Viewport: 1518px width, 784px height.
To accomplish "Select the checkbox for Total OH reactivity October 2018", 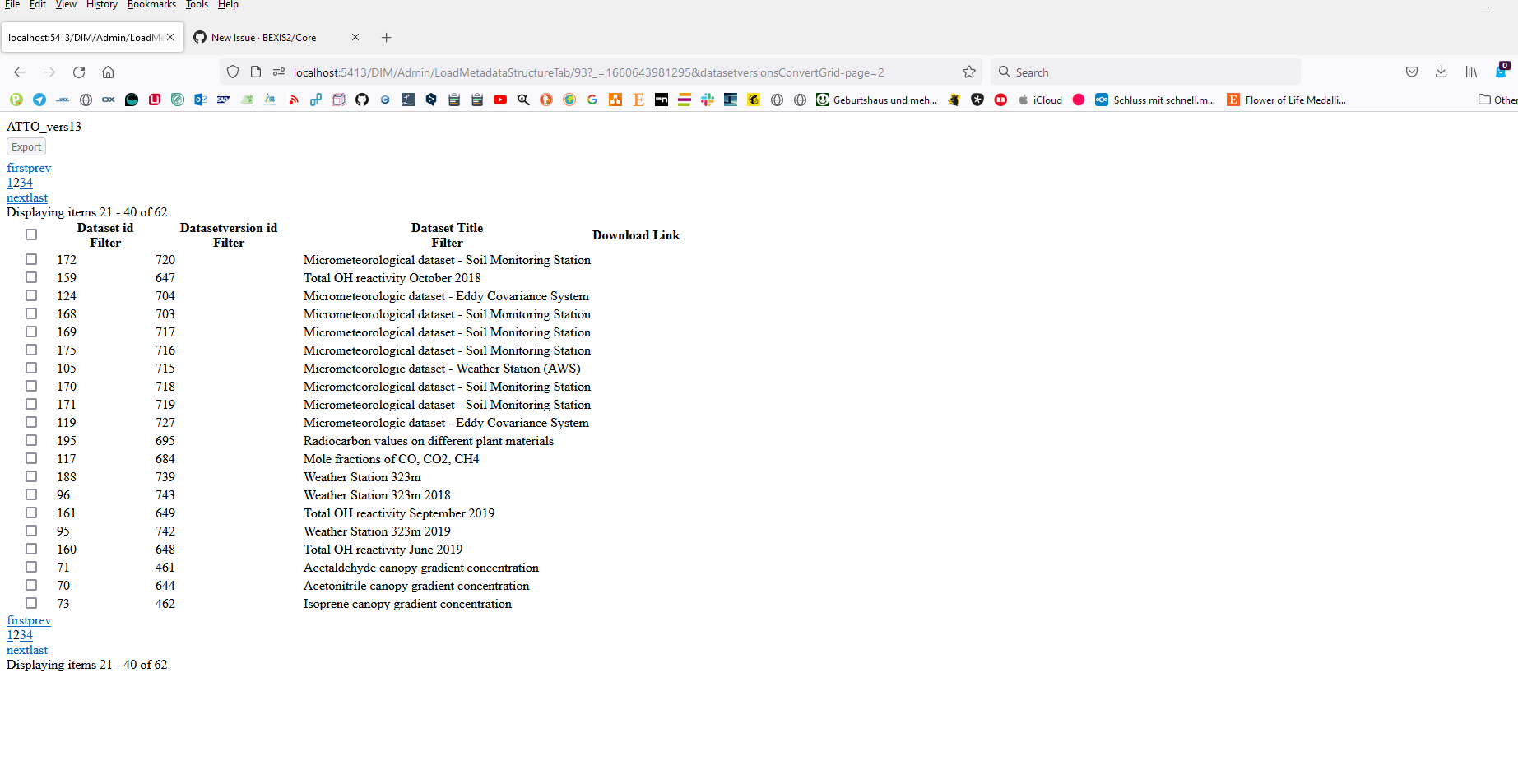I will coord(31,277).
